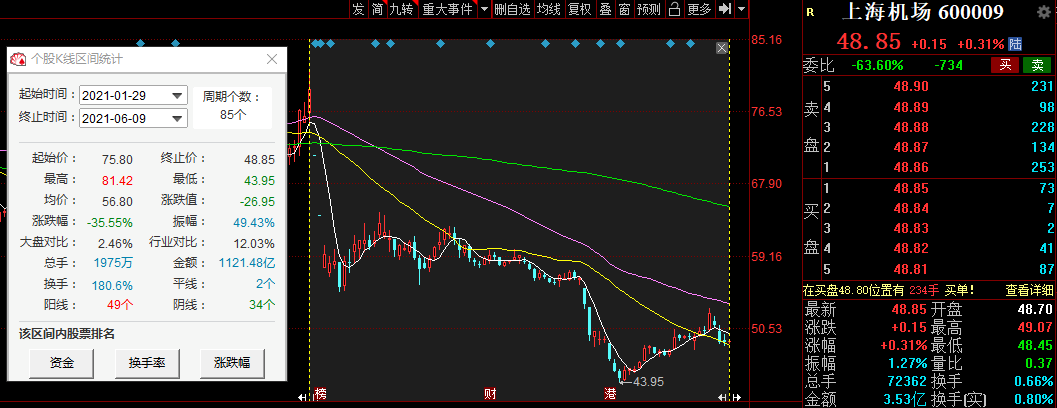Toggle 均线 moving average lines
1057x408 pixels.
(x=549, y=9)
